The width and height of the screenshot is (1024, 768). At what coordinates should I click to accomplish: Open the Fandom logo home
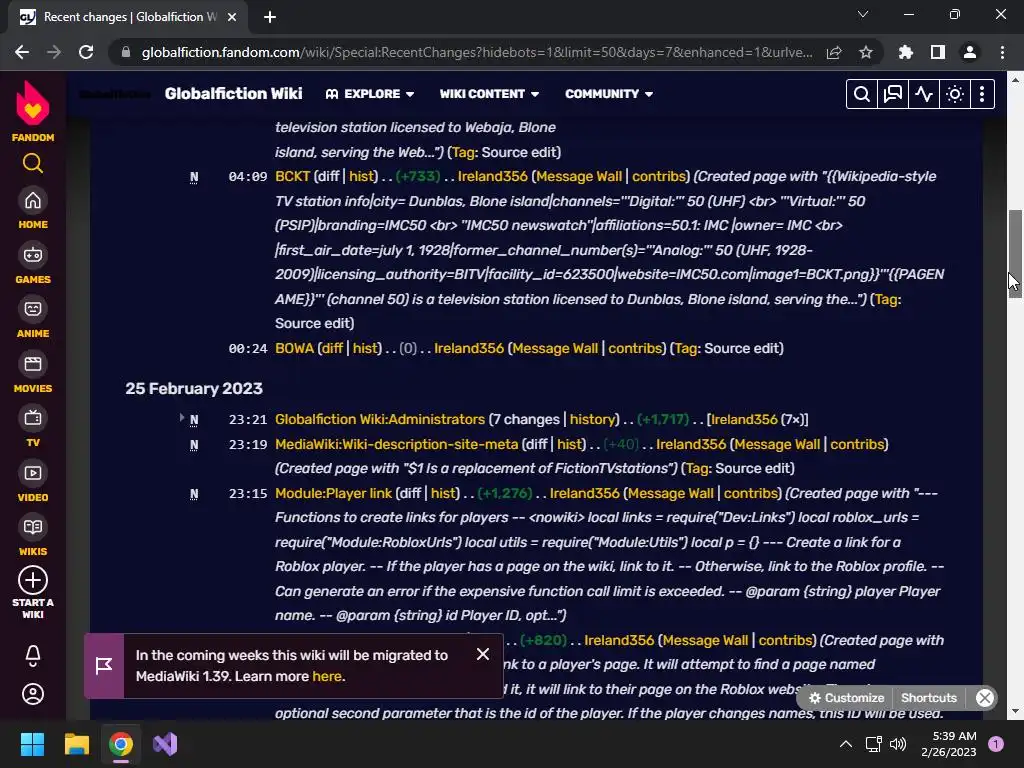click(x=33, y=110)
